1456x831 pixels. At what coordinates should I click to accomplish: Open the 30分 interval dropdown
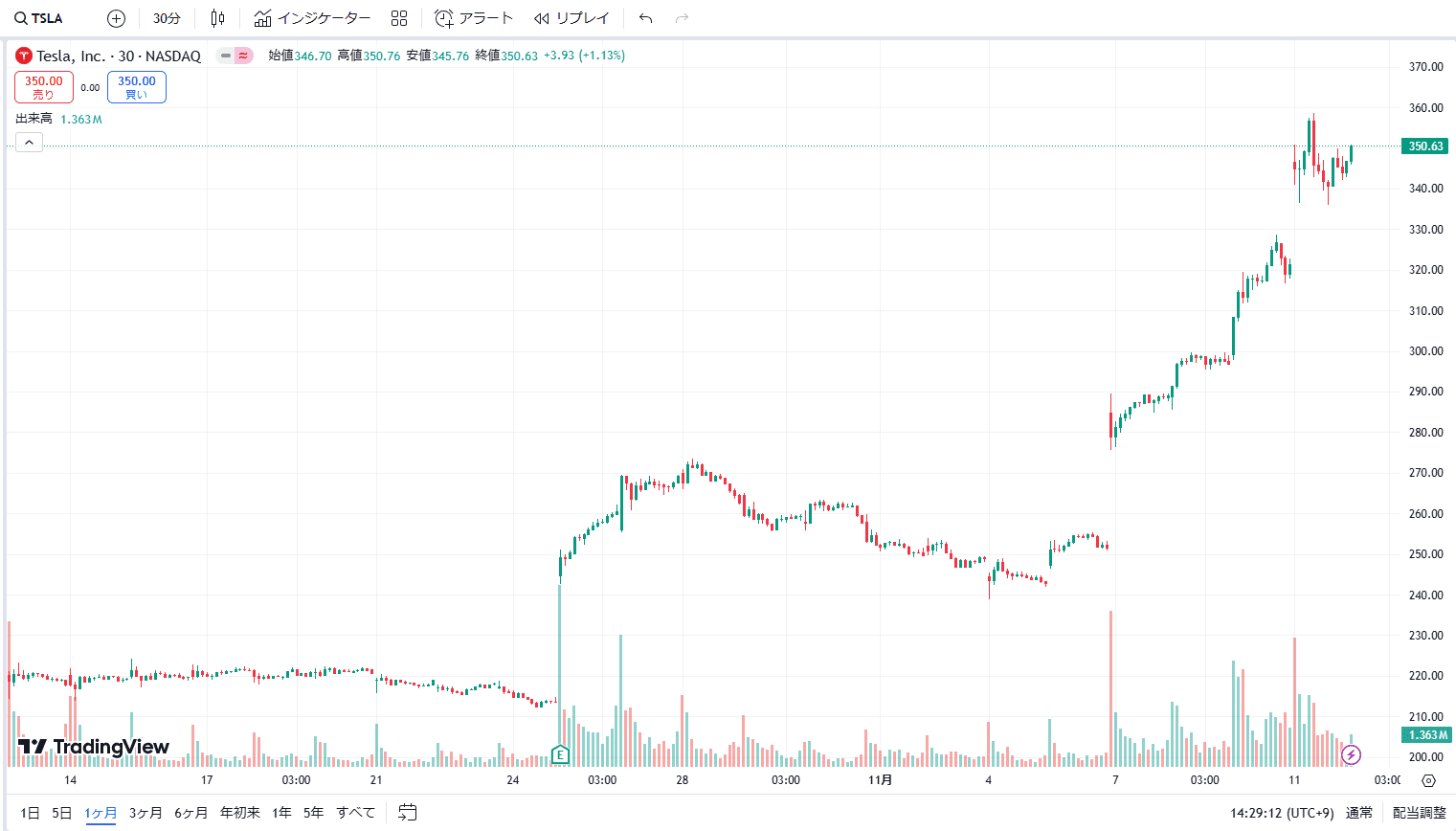(x=167, y=18)
